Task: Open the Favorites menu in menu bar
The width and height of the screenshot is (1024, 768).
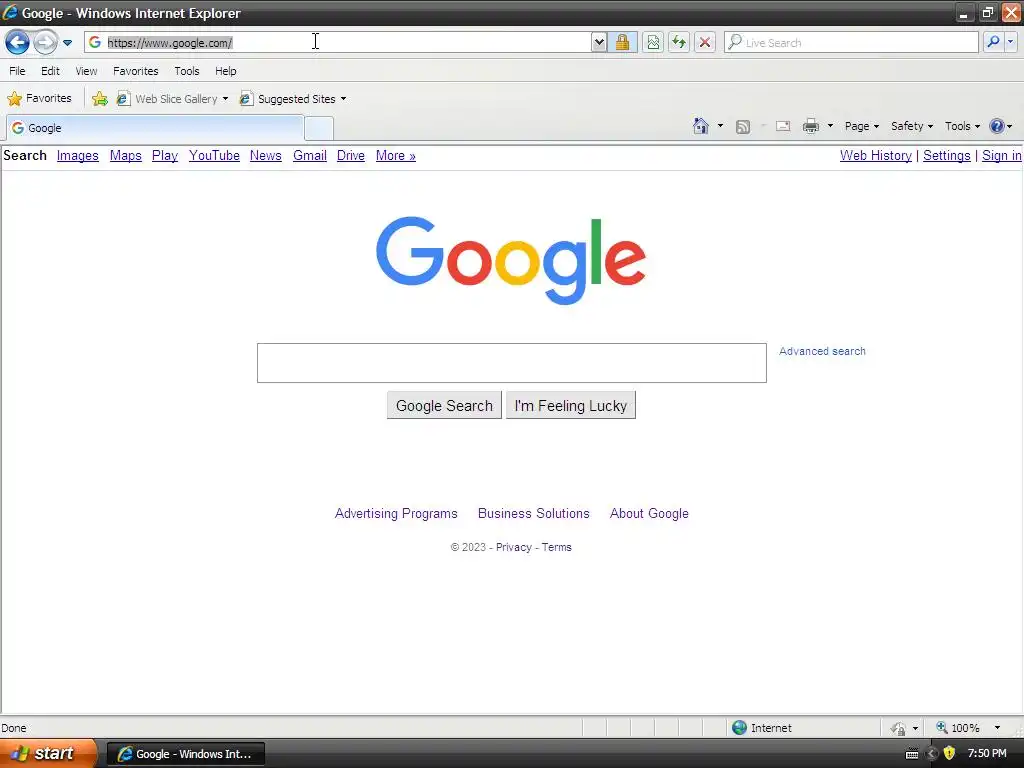Action: 136,71
